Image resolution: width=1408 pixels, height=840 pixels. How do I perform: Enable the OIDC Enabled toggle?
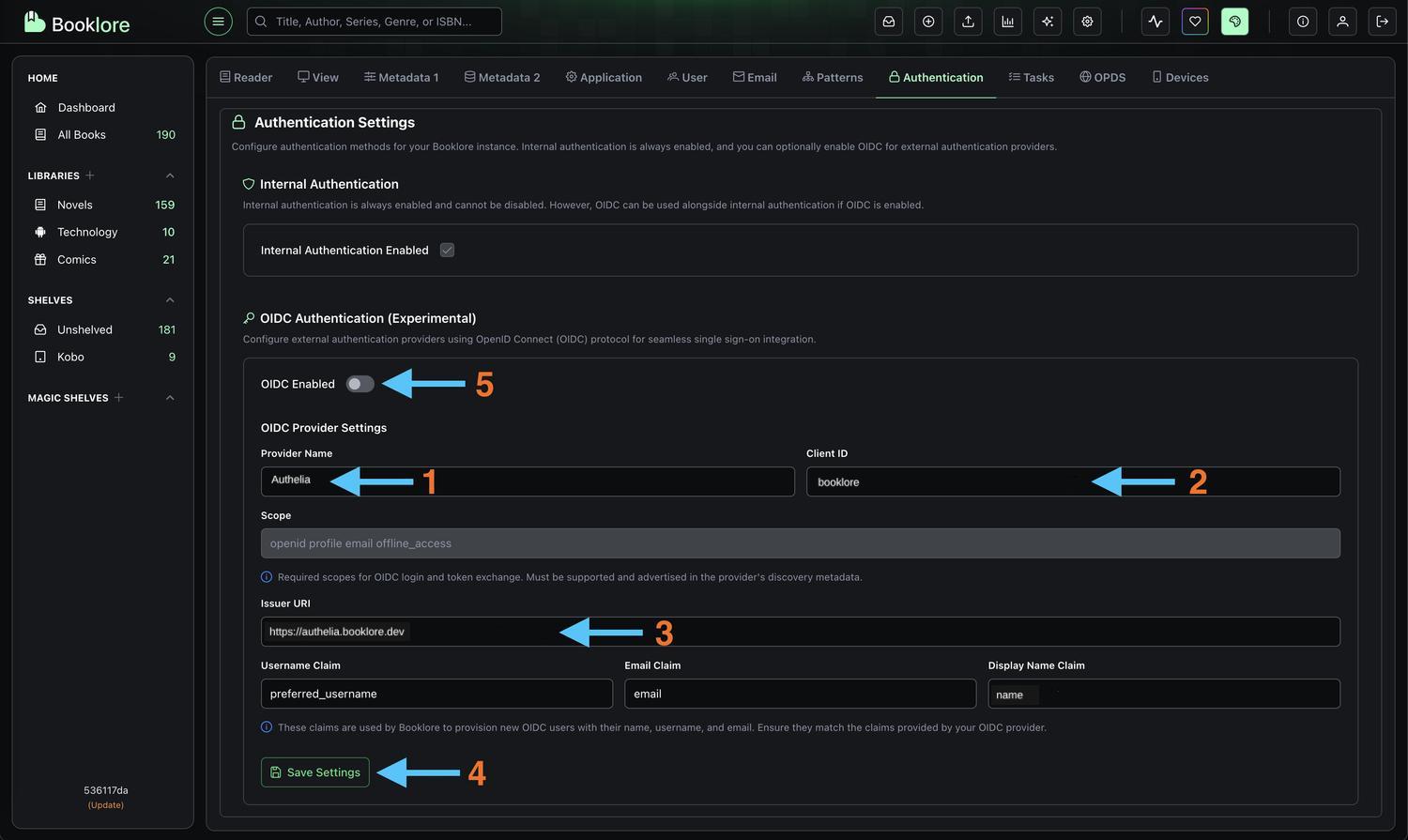coord(360,383)
